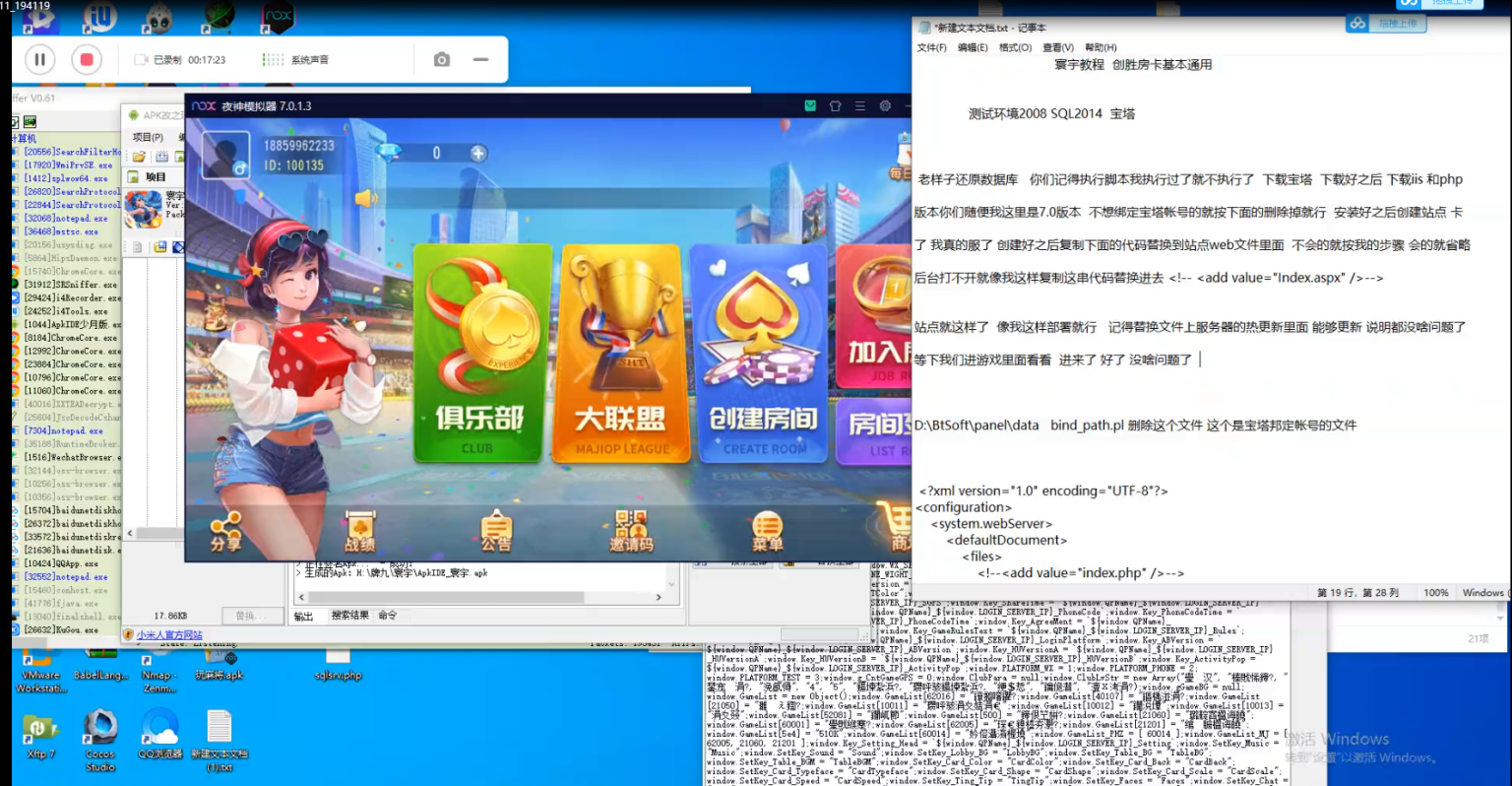This screenshot has height=786, width=1512.
Task: Click the player avatar in the game
Action: [x=225, y=155]
